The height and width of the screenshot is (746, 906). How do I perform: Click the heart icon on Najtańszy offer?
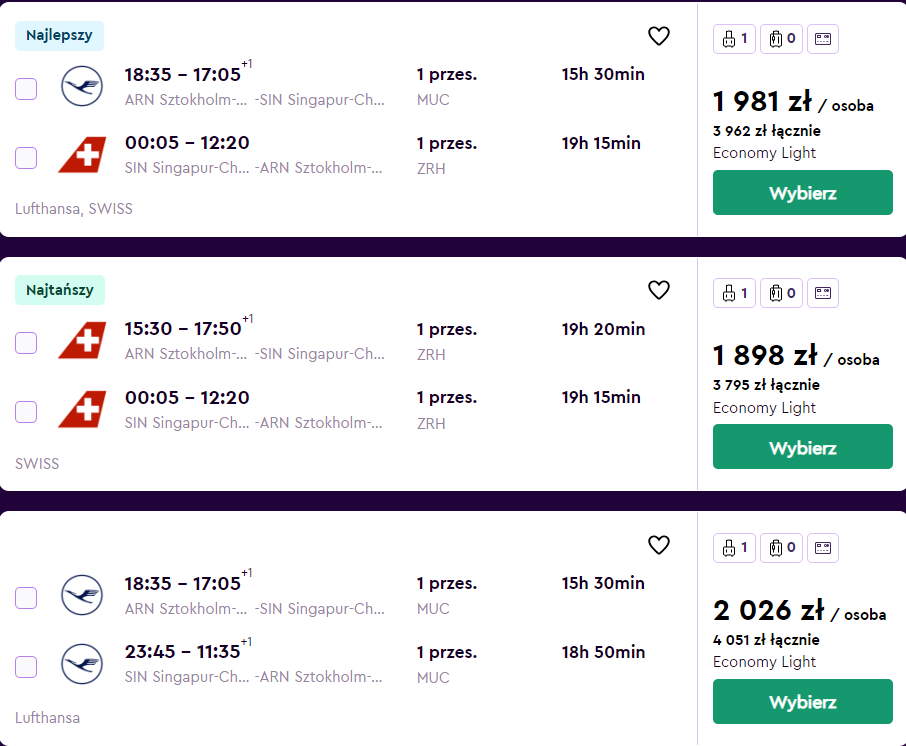pyautogui.click(x=659, y=290)
